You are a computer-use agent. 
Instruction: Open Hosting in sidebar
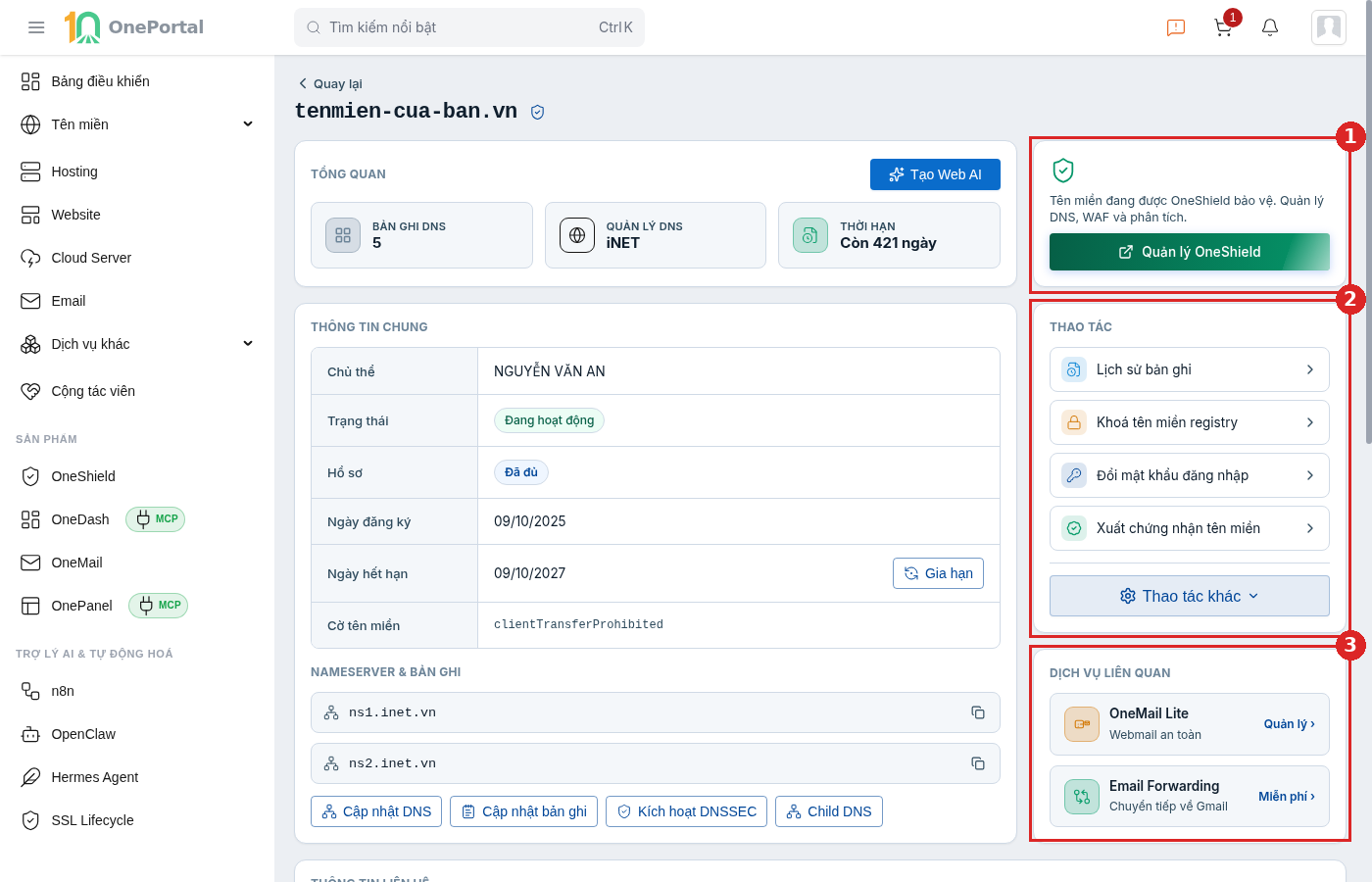(137, 171)
